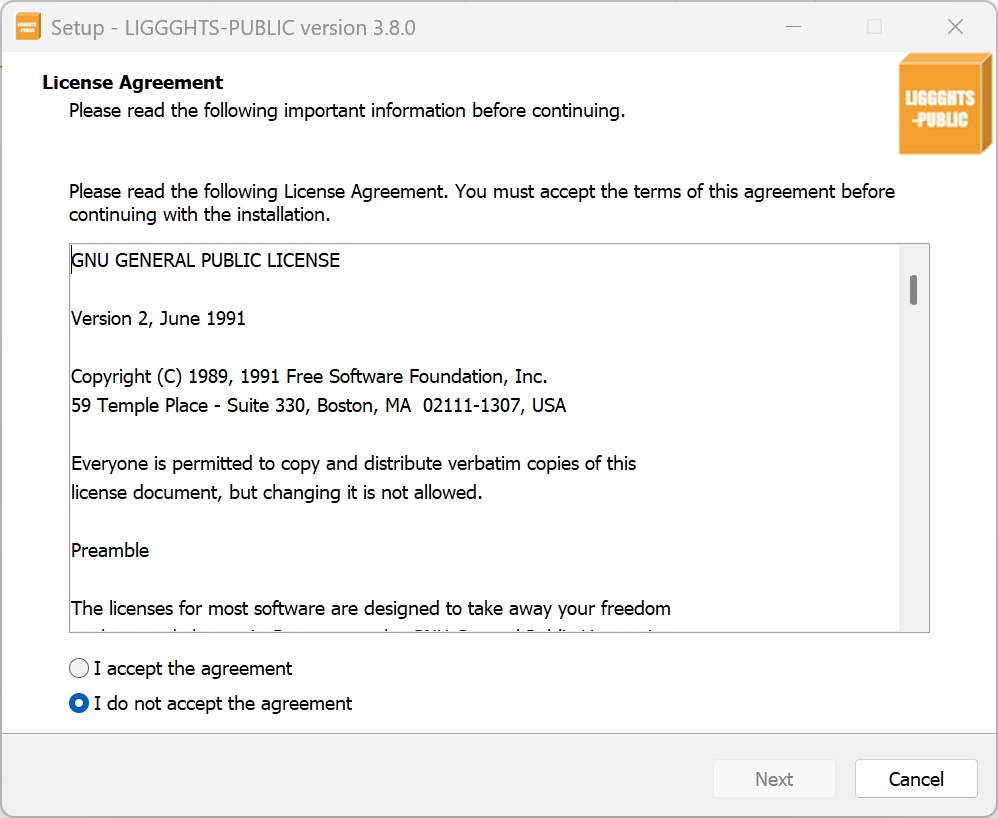The image size is (998, 818).
Task: Click the license text scrollbar thumb
Action: 913,290
